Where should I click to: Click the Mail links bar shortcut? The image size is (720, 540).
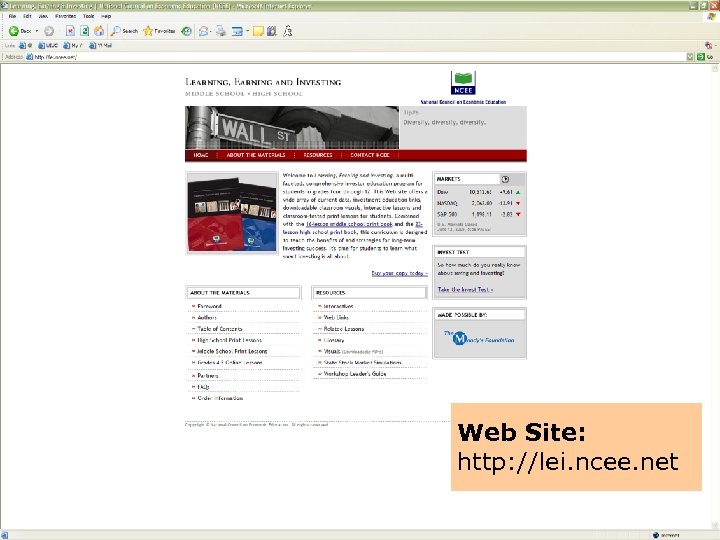(101, 45)
